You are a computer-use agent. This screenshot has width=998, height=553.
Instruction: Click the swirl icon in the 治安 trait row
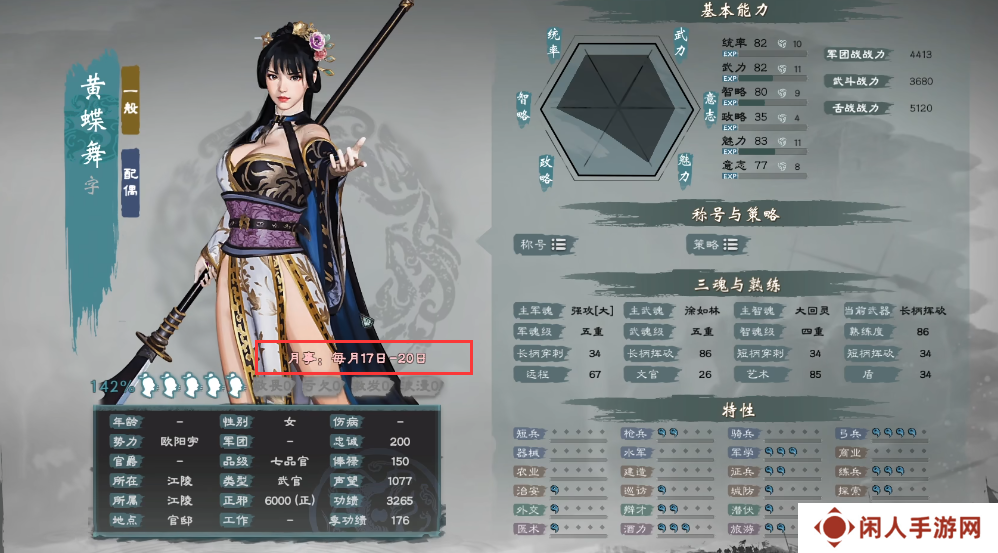coord(554,490)
